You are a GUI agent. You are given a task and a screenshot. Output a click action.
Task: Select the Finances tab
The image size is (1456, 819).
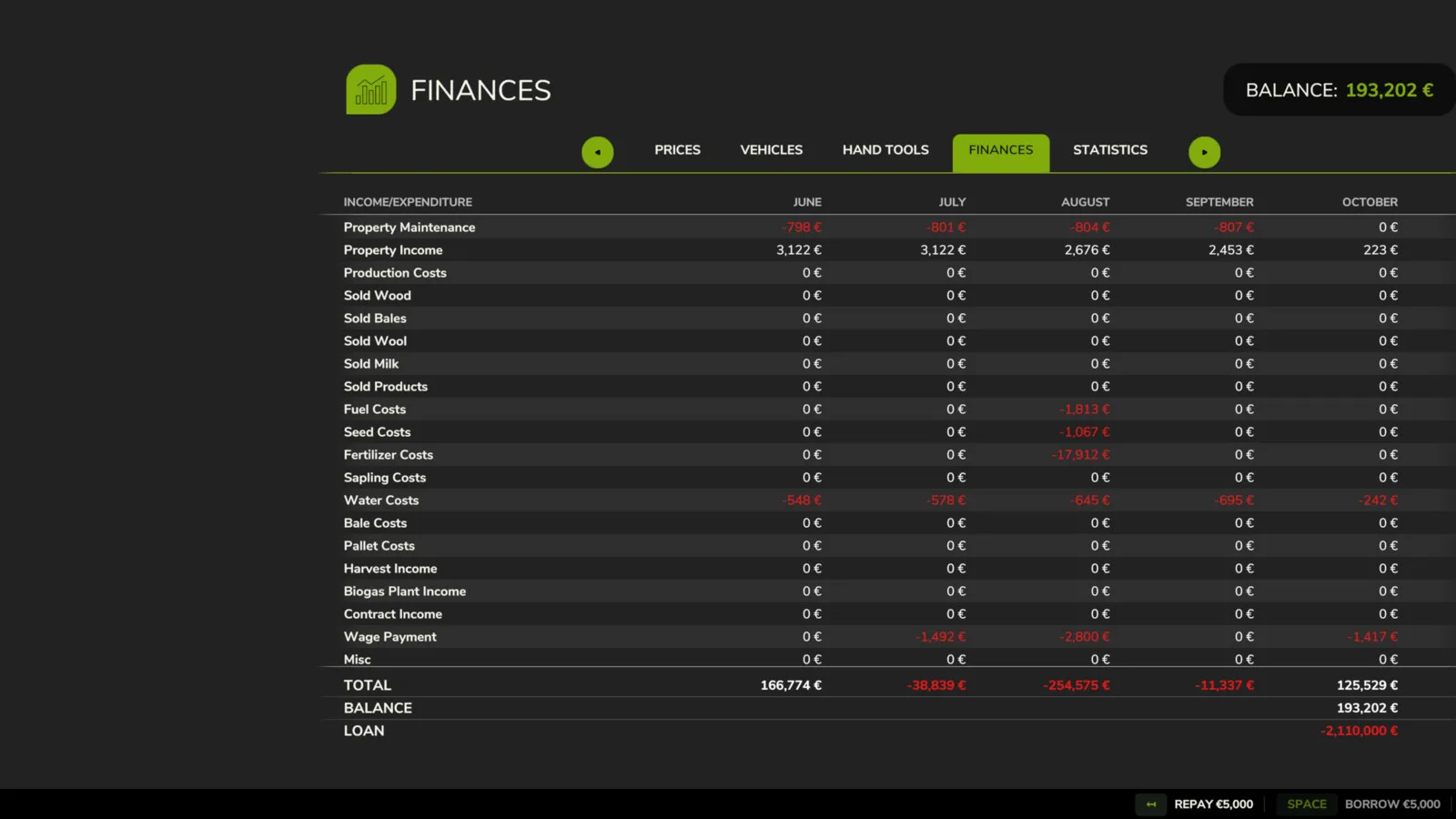click(1001, 153)
